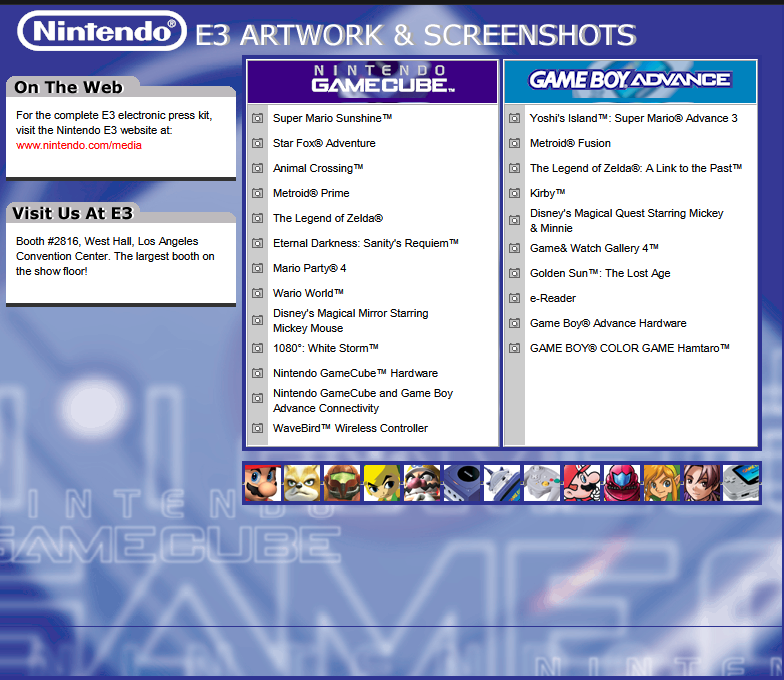The width and height of the screenshot is (784, 680).
Task: Click the Golden Sun character thumbnail
Action: click(702, 483)
